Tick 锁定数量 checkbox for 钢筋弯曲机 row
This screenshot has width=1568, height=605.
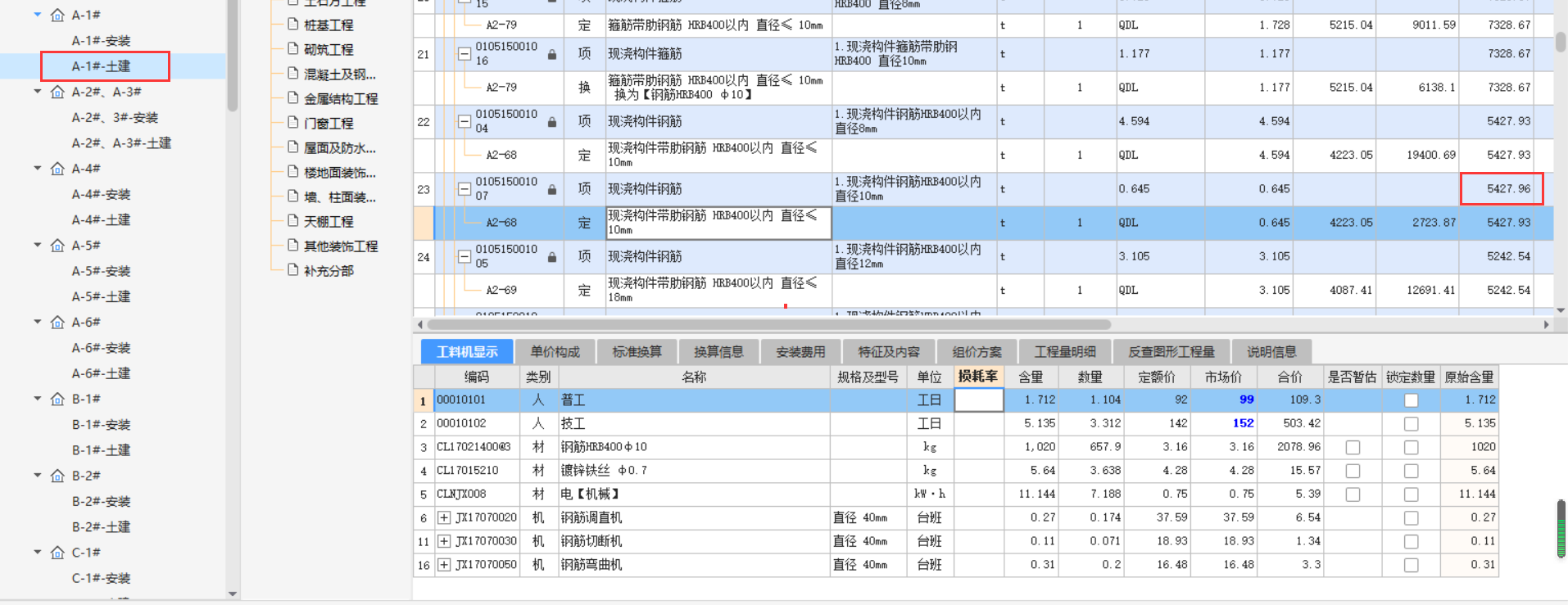point(1411,565)
